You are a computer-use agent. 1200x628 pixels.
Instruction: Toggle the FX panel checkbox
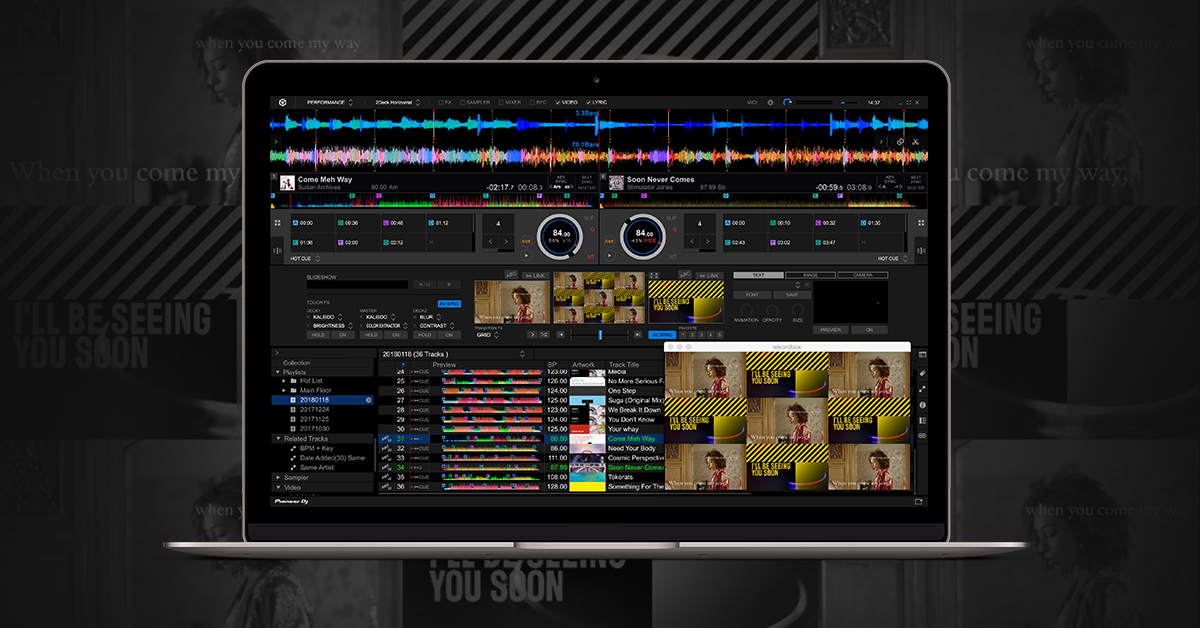439,102
